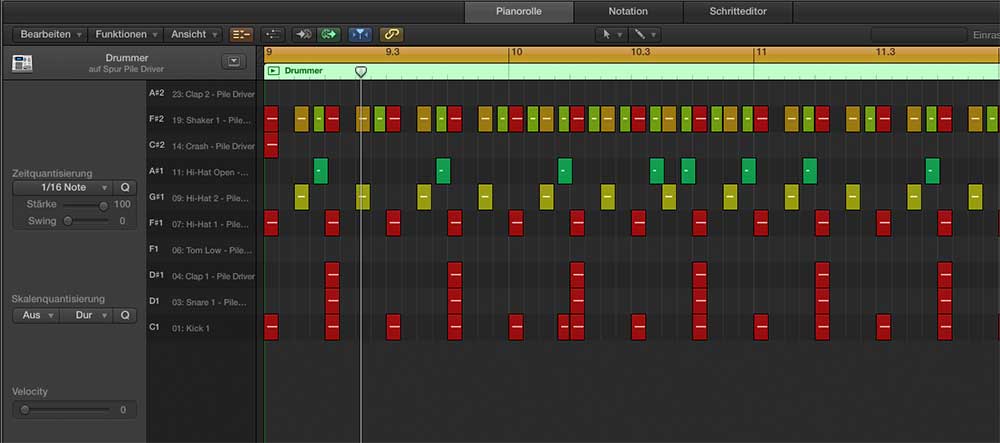
Task: Open the Aus scale root dropdown
Action: click(36, 315)
